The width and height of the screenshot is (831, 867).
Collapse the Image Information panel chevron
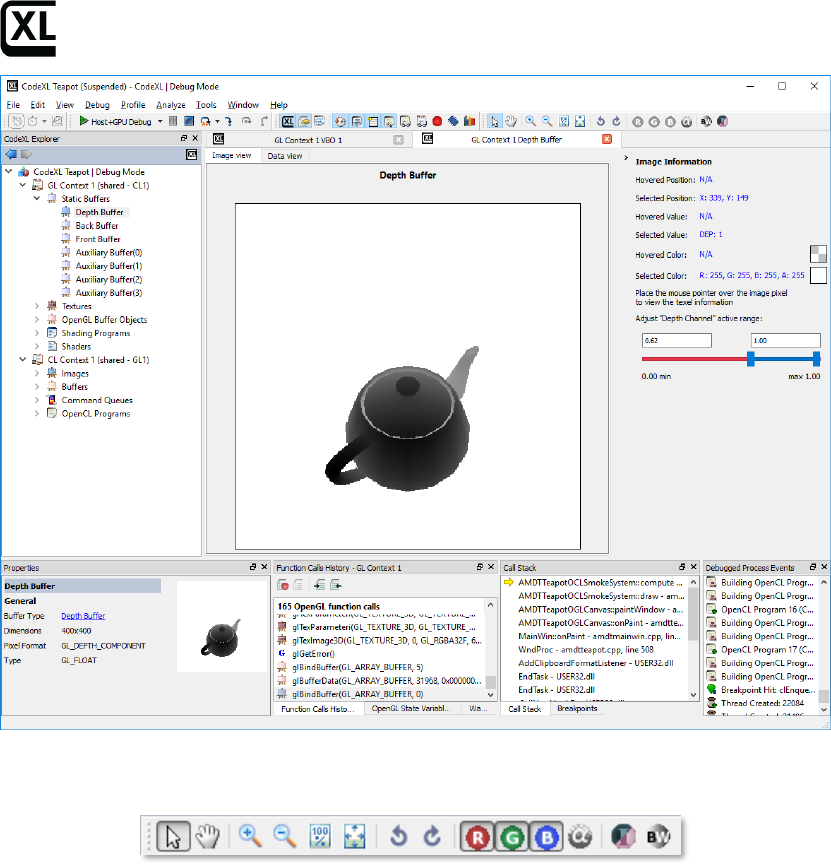(626, 158)
